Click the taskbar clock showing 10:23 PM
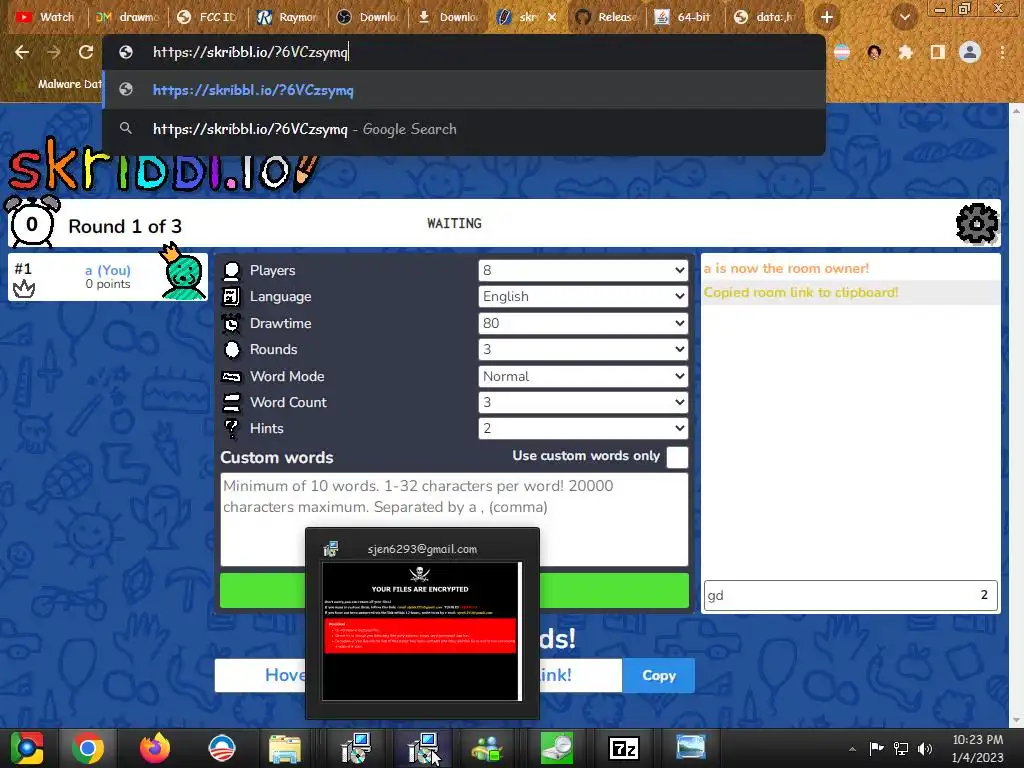The height and width of the screenshot is (768, 1024). click(x=978, y=748)
